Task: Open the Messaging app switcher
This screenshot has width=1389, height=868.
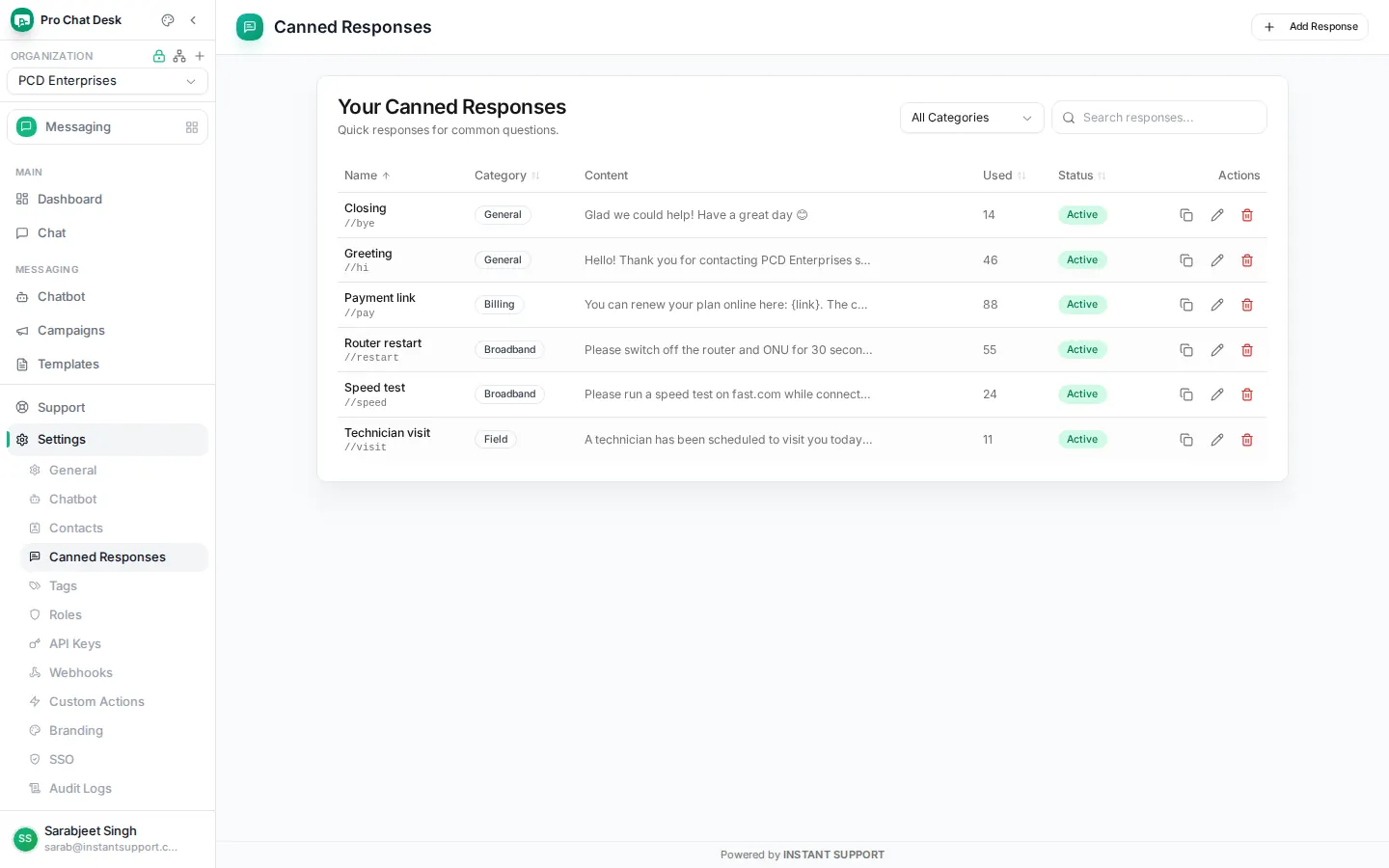Action: (107, 127)
